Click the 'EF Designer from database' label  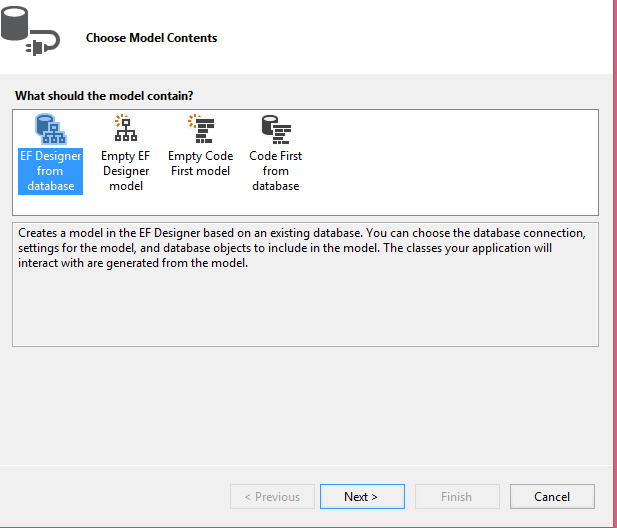point(50,171)
